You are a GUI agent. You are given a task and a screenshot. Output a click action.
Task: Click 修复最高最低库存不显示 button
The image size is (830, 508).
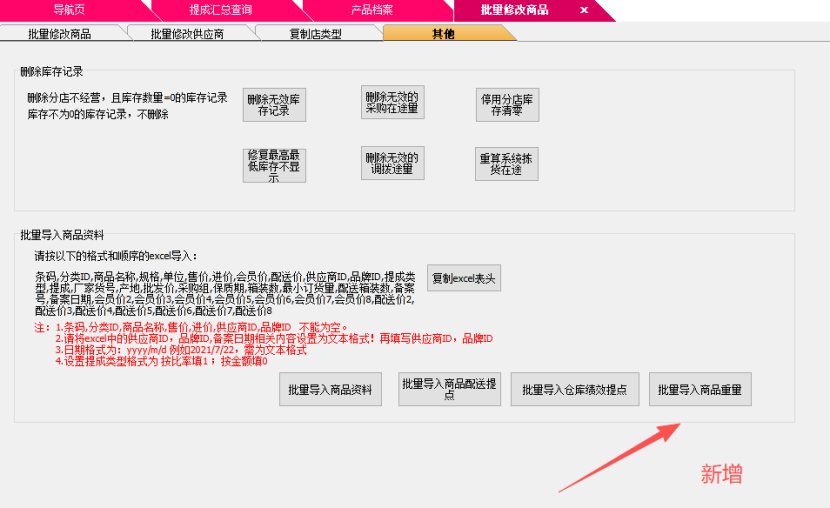(274, 166)
